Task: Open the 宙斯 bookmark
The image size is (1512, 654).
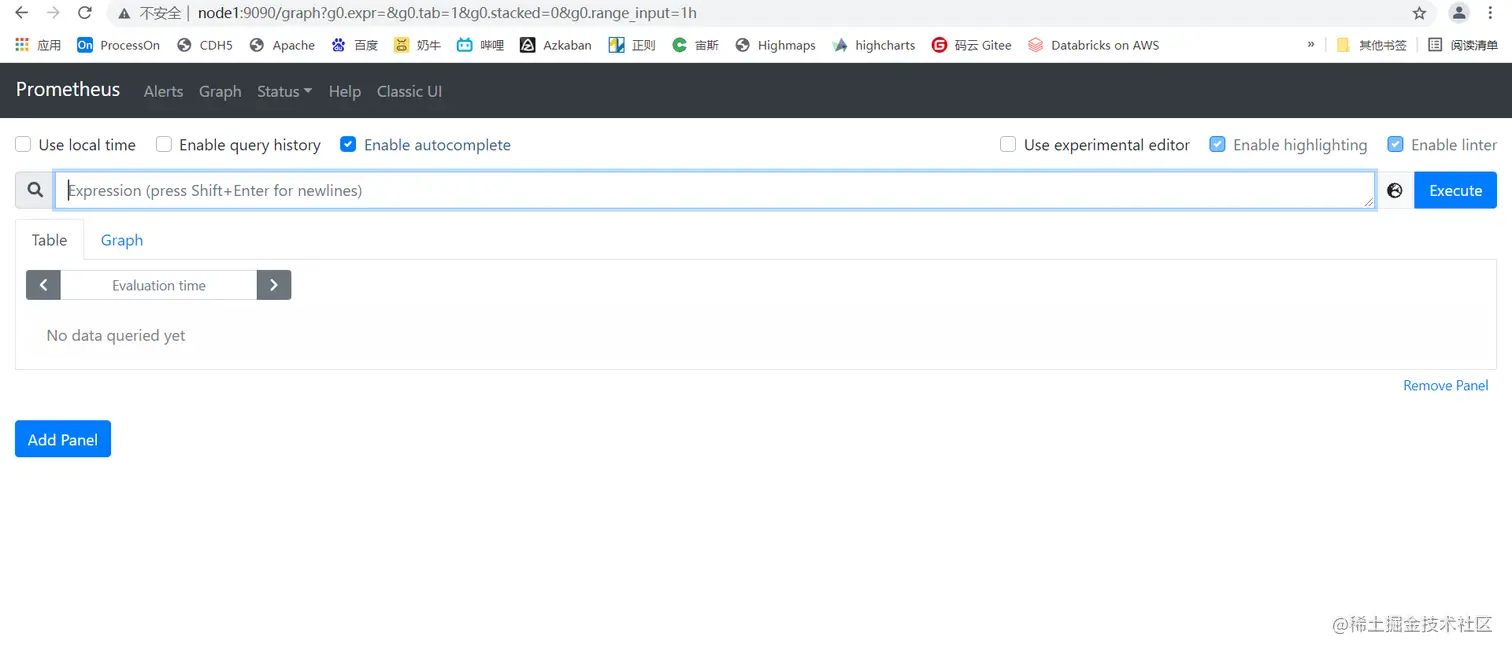Action: click(x=695, y=45)
